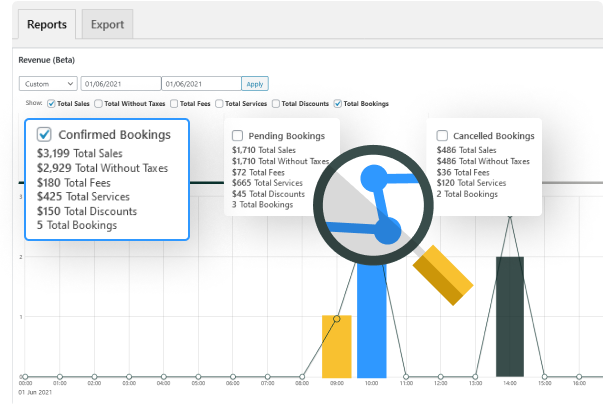Click the '$36 Total Fees' text
The height and width of the screenshot is (416, 616).
click(463, 172)
